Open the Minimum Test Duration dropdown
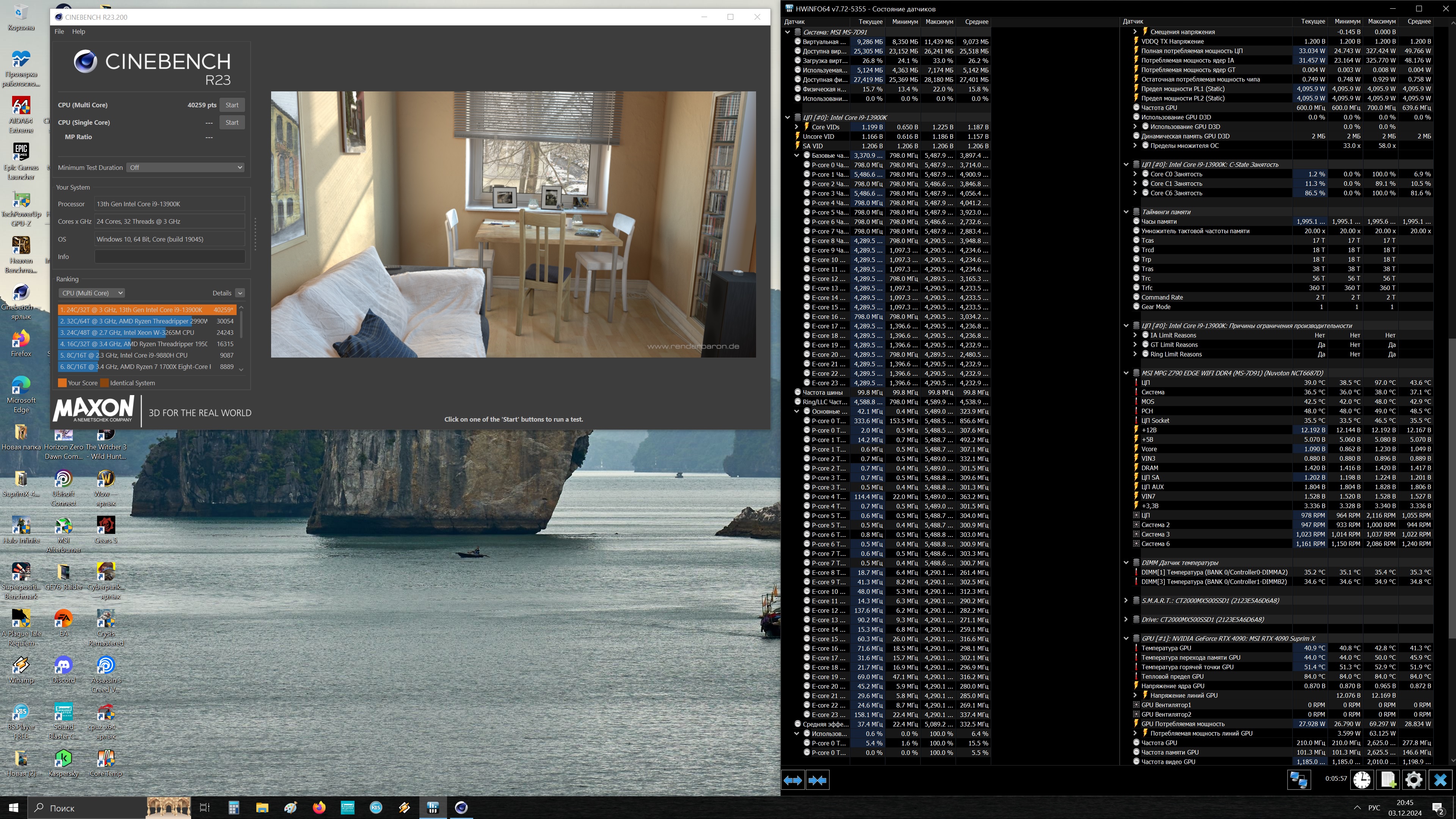This screenshot has width=1456, height=819. coord(185,167)
